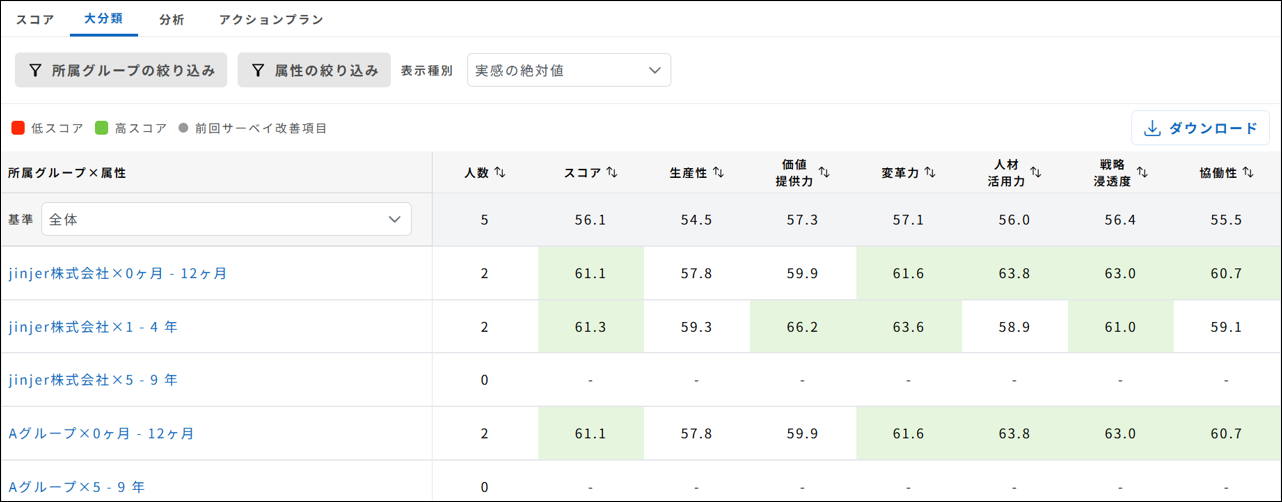Click overall 戦略浸透度 value 56.4
Screen dimensions: 1282x502
tap(1120, 220)
